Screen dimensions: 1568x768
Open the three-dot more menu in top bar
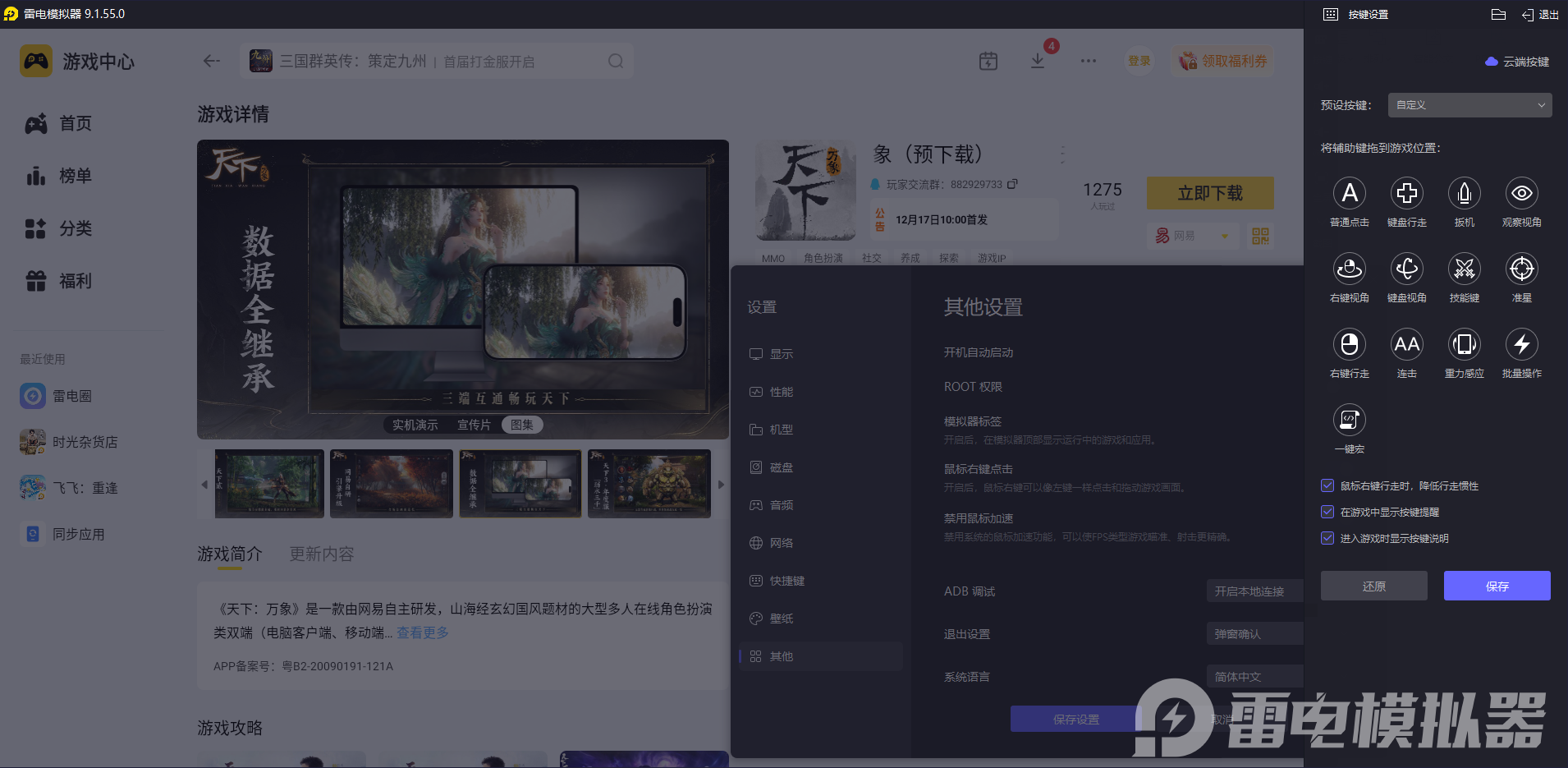point(1089,61)
